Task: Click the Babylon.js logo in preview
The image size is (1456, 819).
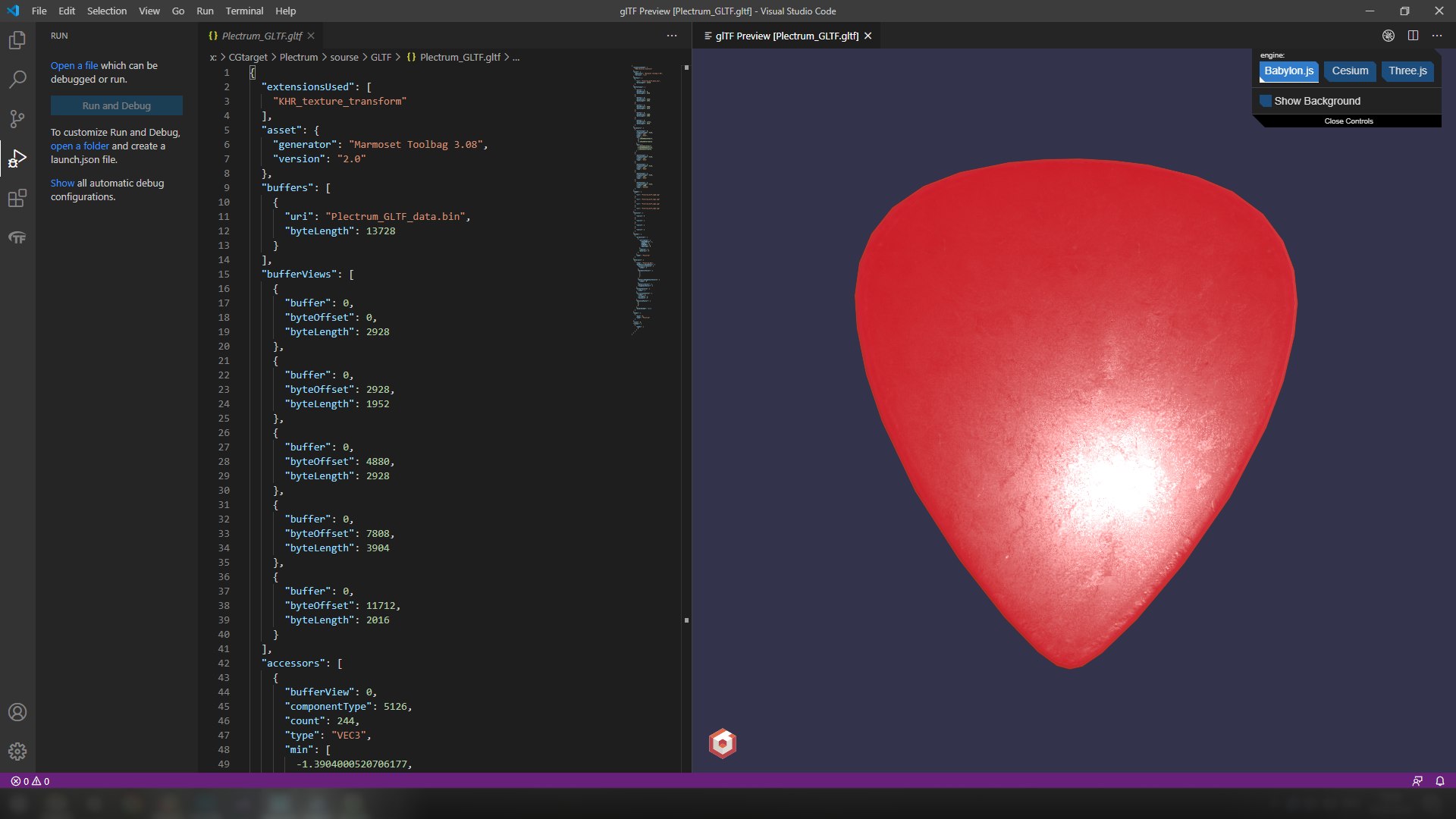Action: (723, 743)
